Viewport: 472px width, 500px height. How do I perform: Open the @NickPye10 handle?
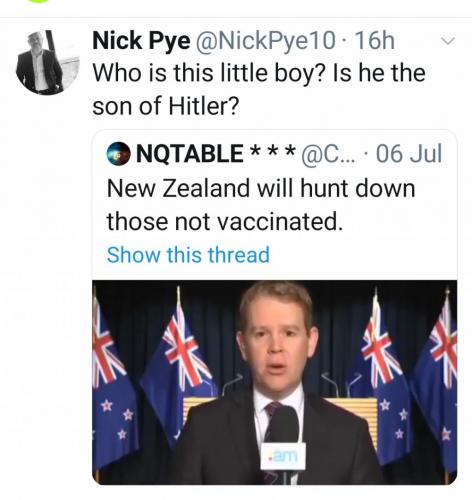click(x=265, y=41)
